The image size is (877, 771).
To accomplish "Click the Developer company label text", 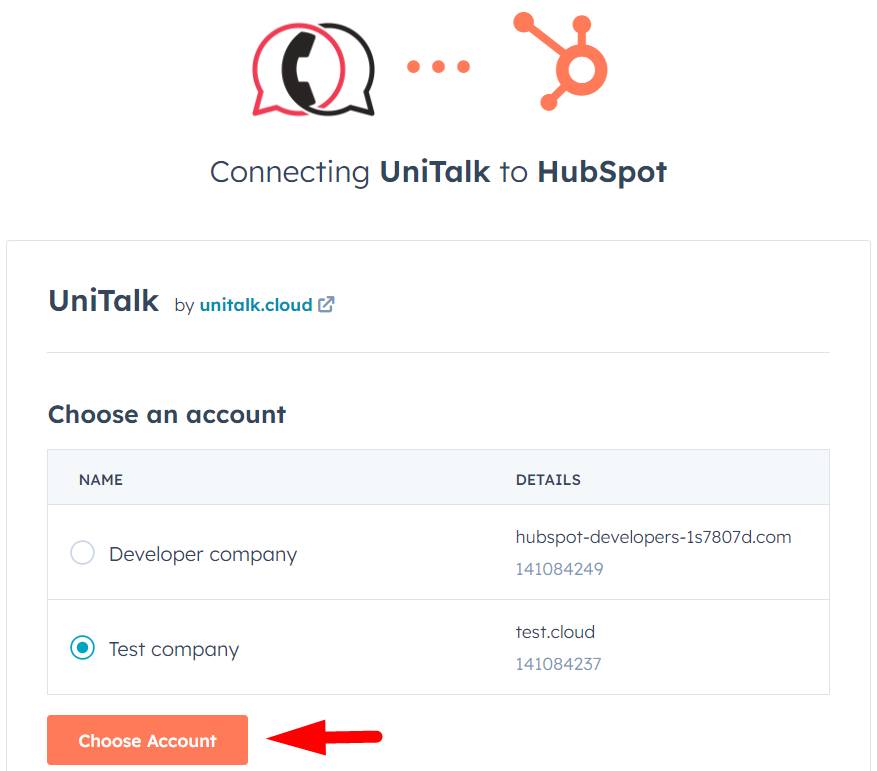I will [x=203, y=554].
